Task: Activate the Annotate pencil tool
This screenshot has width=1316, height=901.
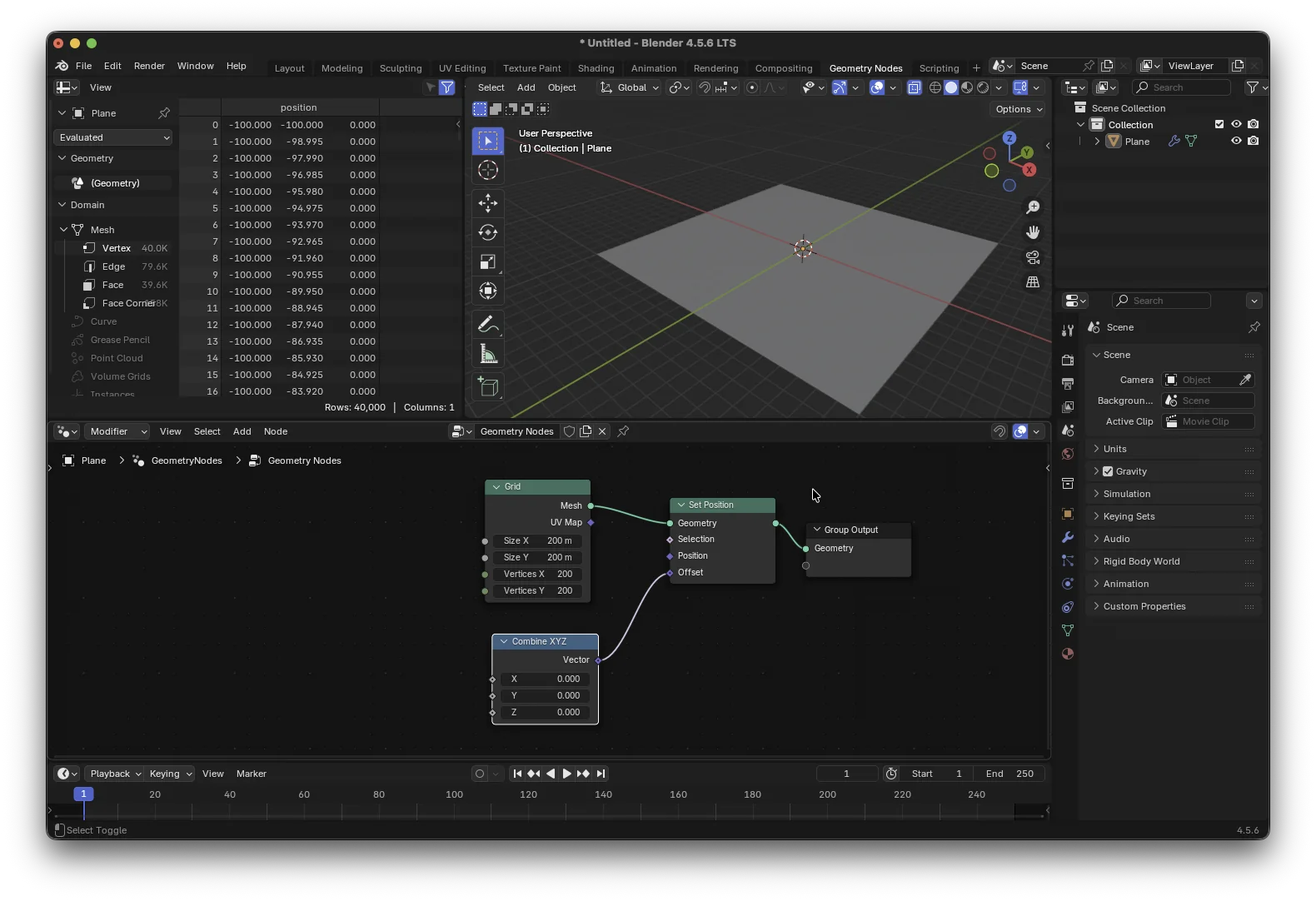Action: (488, 325)
